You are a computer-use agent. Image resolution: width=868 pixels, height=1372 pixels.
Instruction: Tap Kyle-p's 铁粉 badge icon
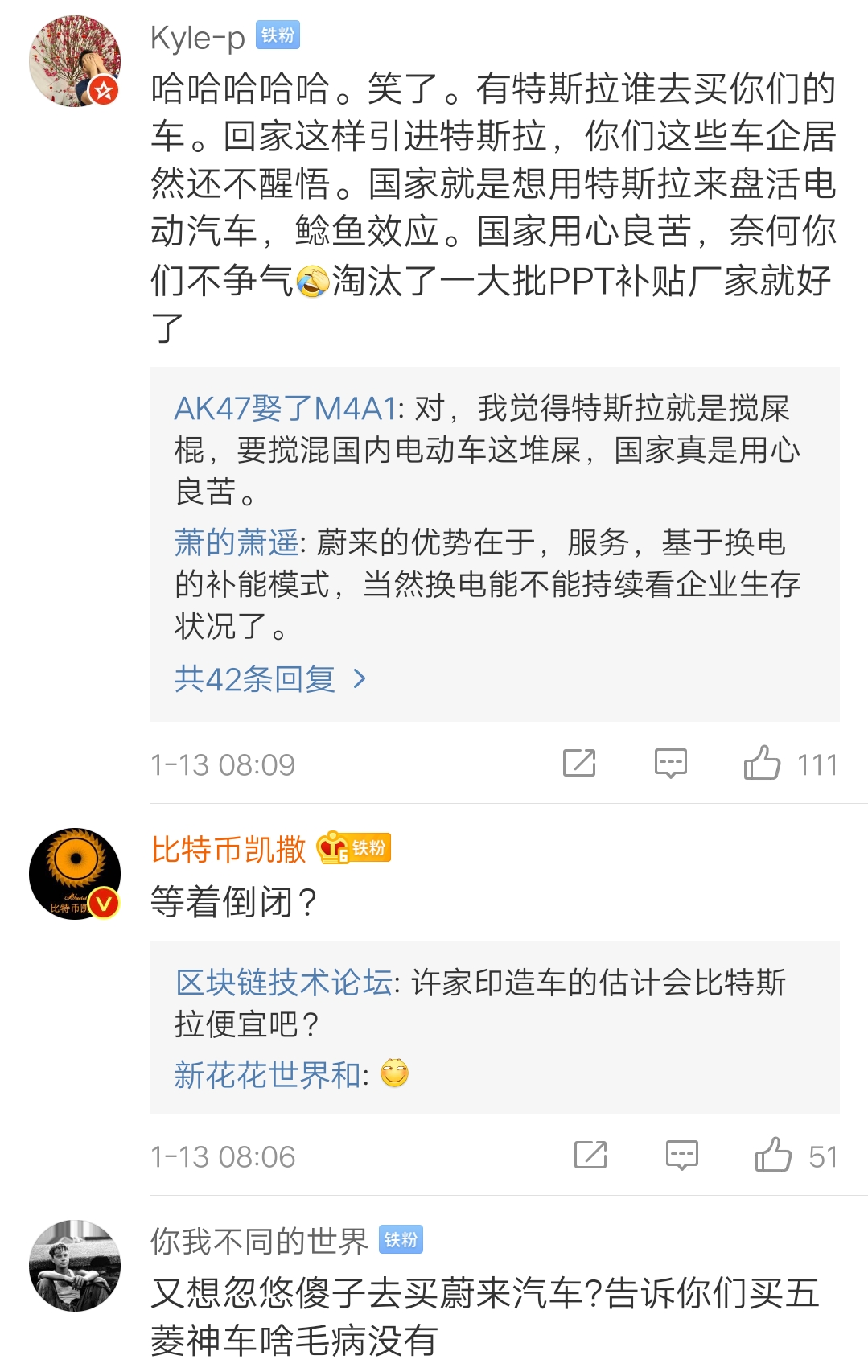click(278, 35)
